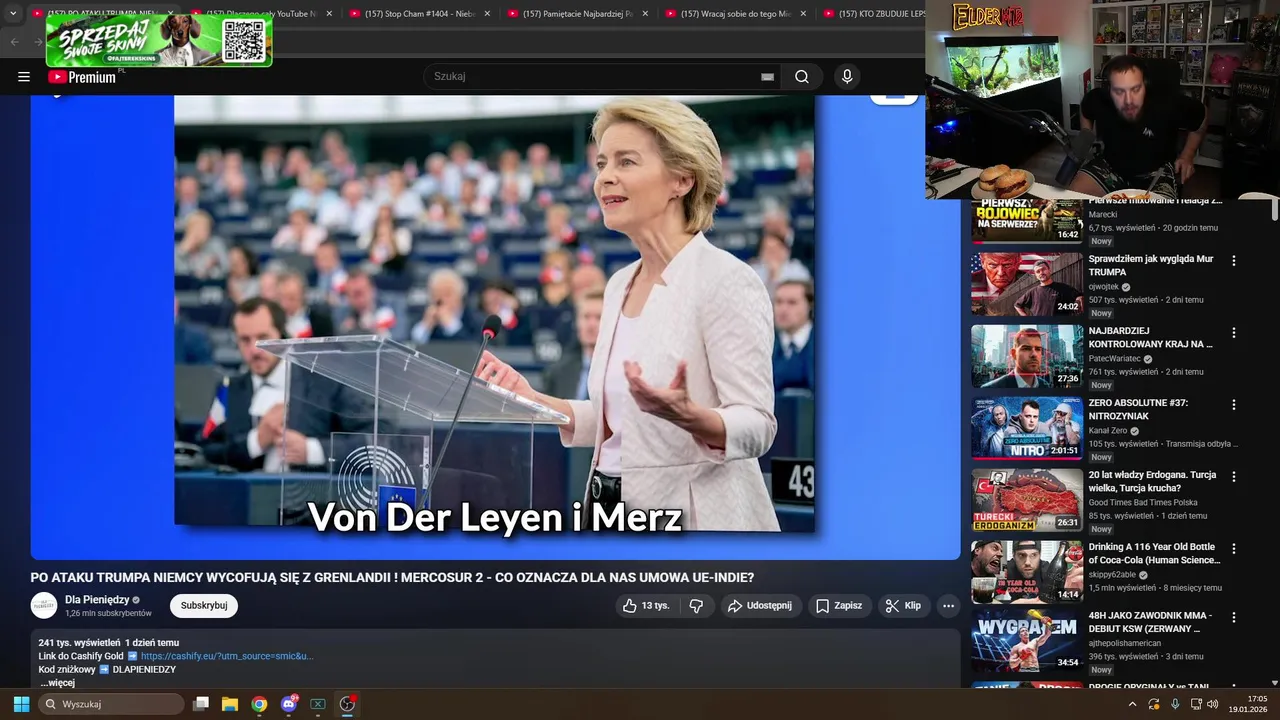This screenshot has height=720, width=1280.
Task: Open Turecki Erdoganizm video thumbnail
Action: click(x=1027, y=500)
